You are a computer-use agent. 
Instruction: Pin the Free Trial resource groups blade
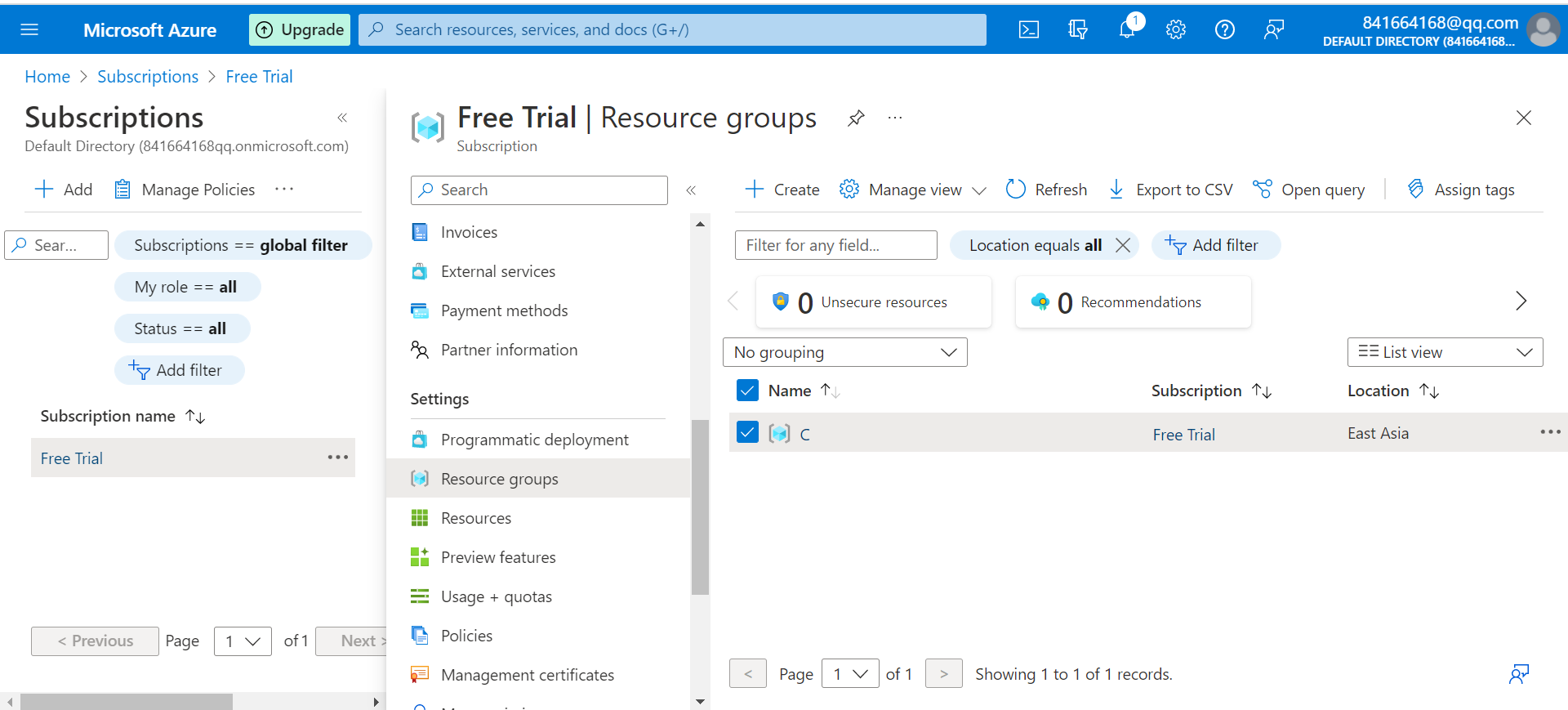click(x=856, y=118)
